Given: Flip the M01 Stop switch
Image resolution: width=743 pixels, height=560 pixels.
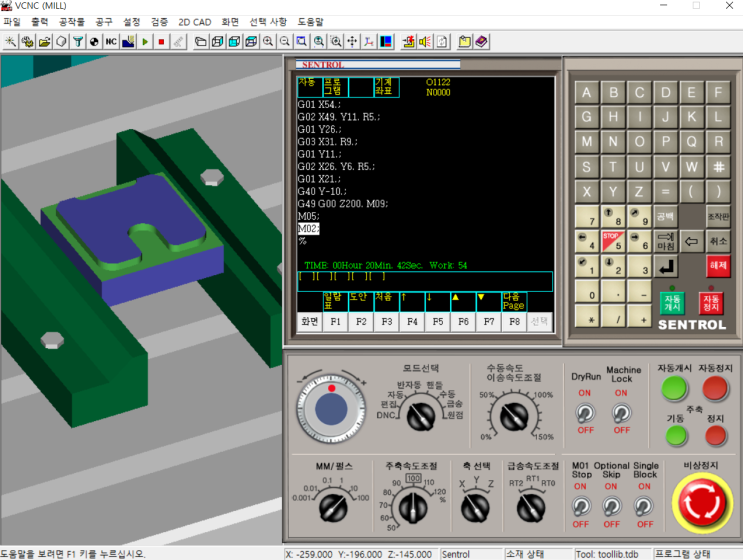Looking at the screenshot, I should point(580,507).
